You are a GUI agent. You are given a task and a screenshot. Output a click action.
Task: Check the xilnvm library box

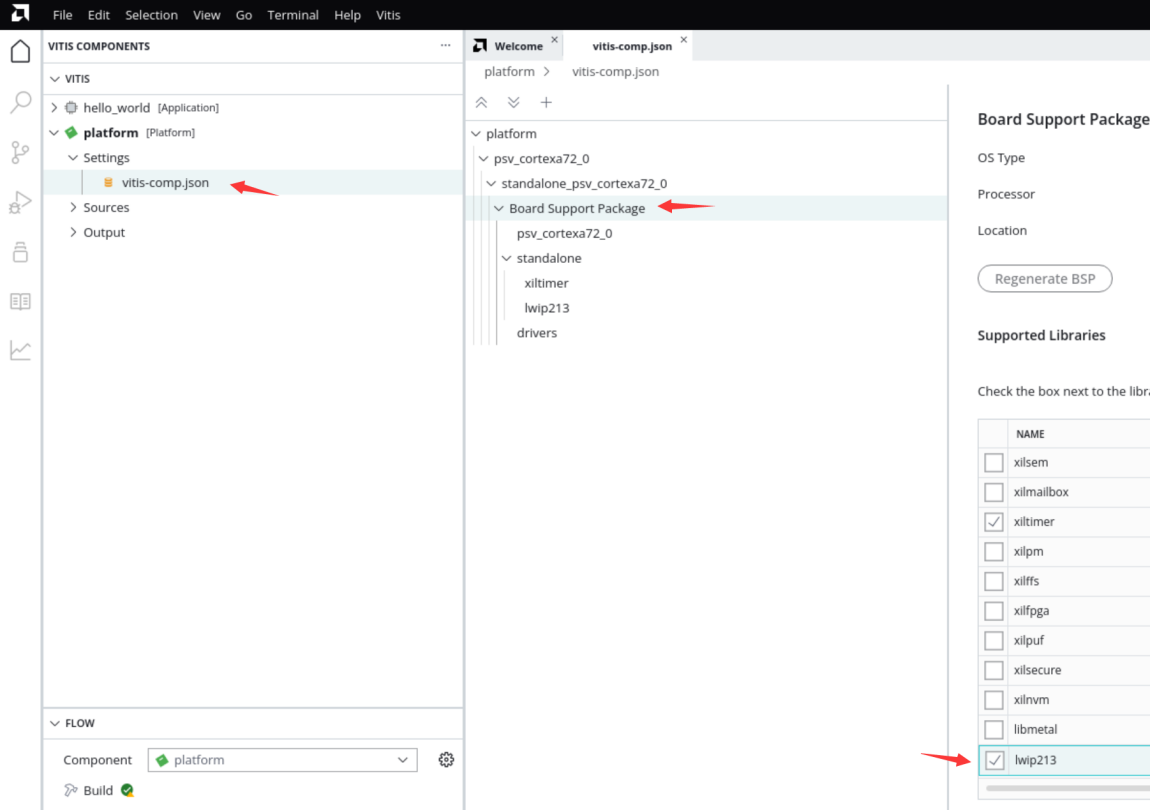[x=994, y=700]
